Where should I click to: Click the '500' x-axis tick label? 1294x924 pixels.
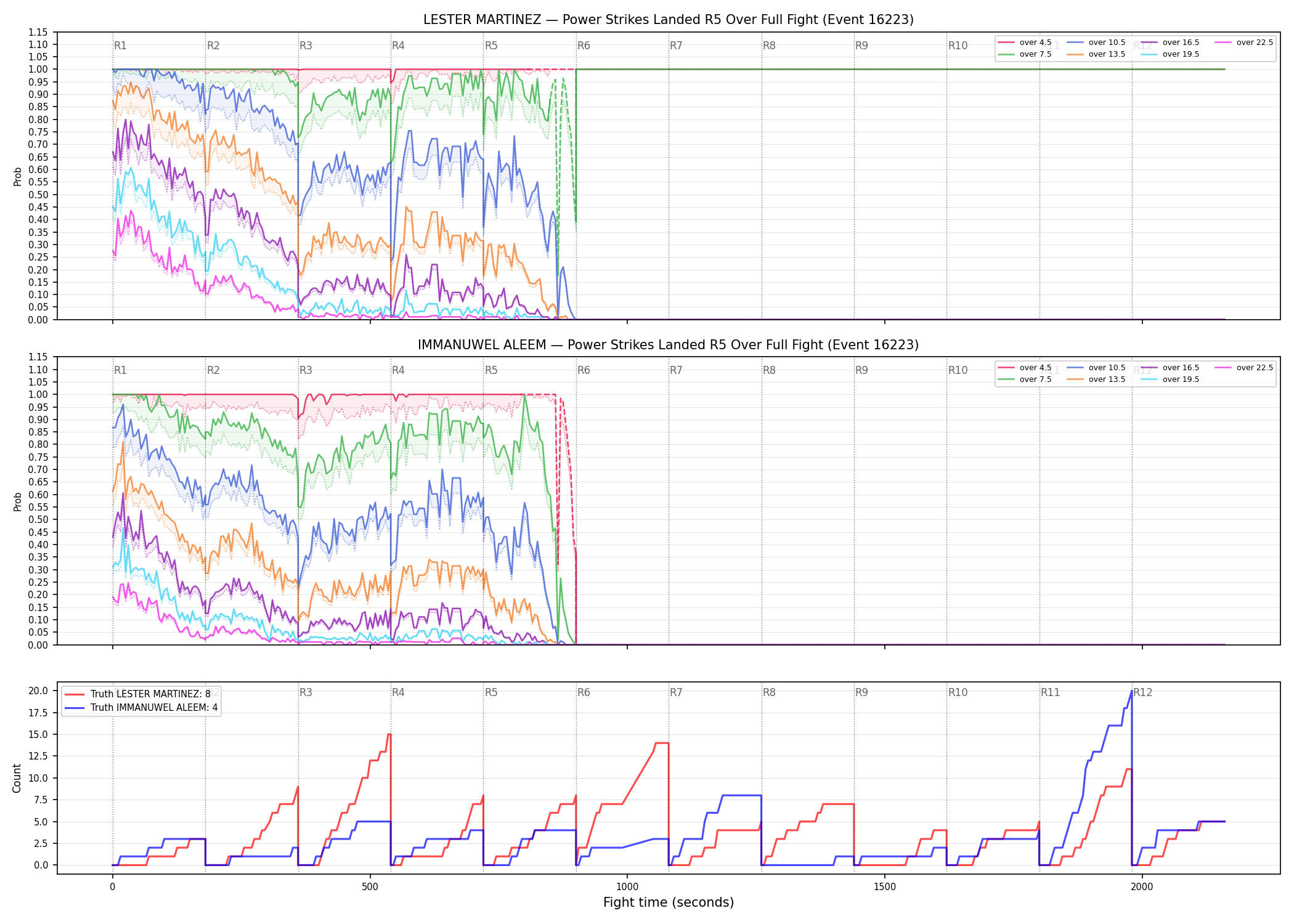(x=370, y=887)
